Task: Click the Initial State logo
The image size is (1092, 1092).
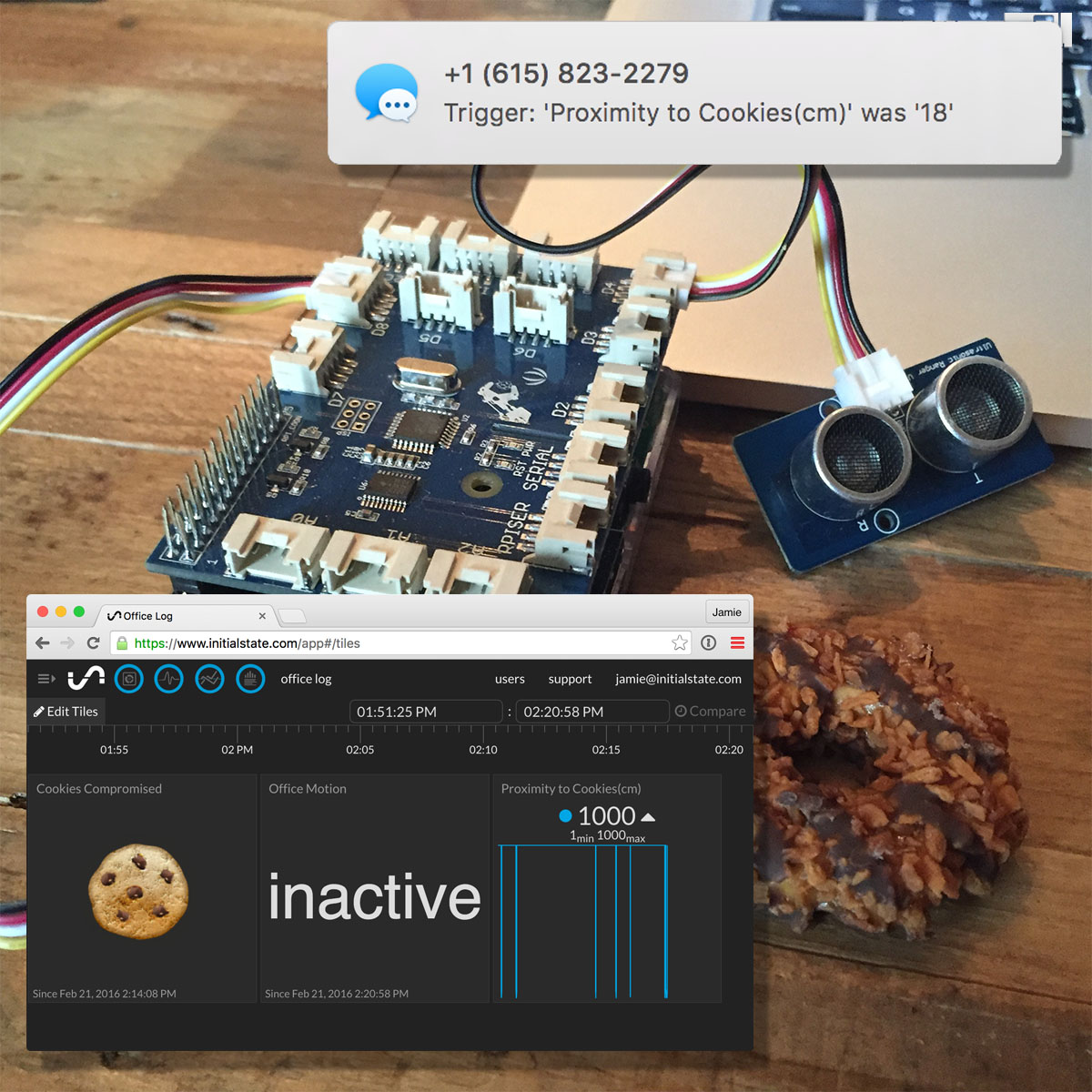Action: tap(86, 678)
